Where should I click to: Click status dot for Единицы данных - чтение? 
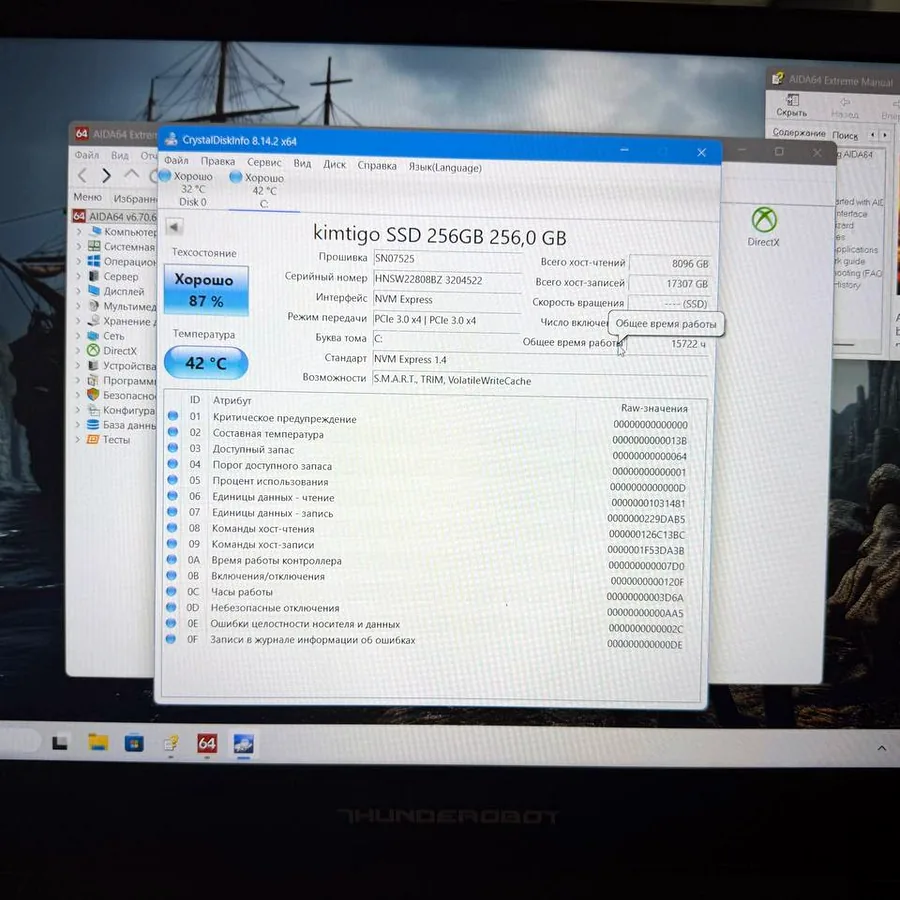coord(172,495)
